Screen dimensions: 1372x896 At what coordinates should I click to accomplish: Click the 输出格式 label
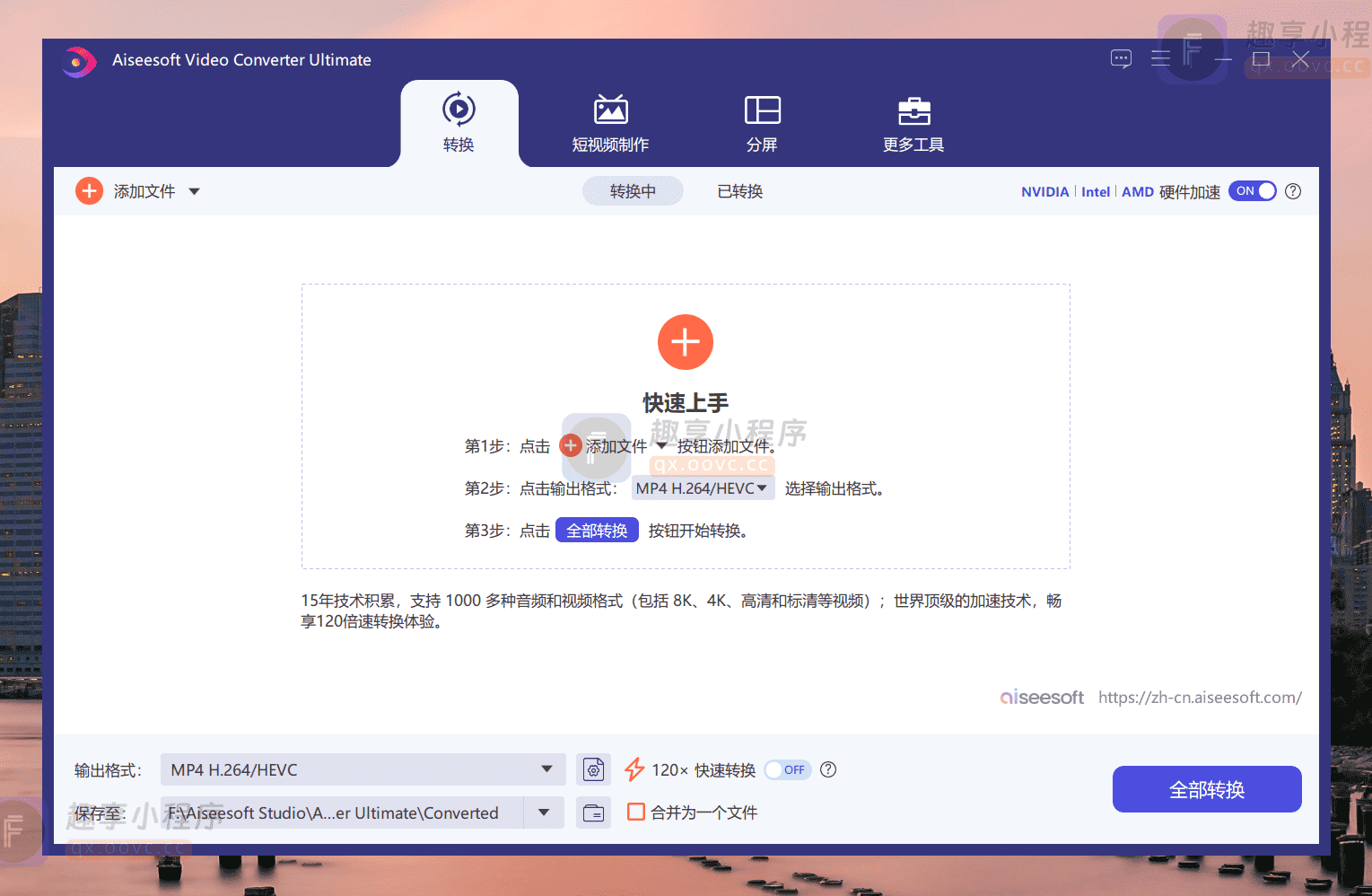click(108, 770)
